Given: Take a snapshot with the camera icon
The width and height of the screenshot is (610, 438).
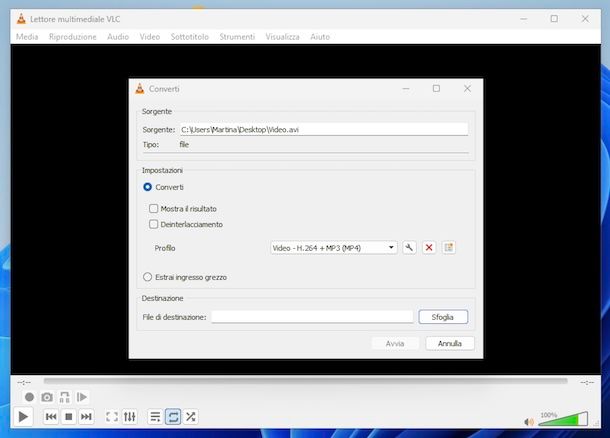Looking at the screenshot, I should 47,397.
